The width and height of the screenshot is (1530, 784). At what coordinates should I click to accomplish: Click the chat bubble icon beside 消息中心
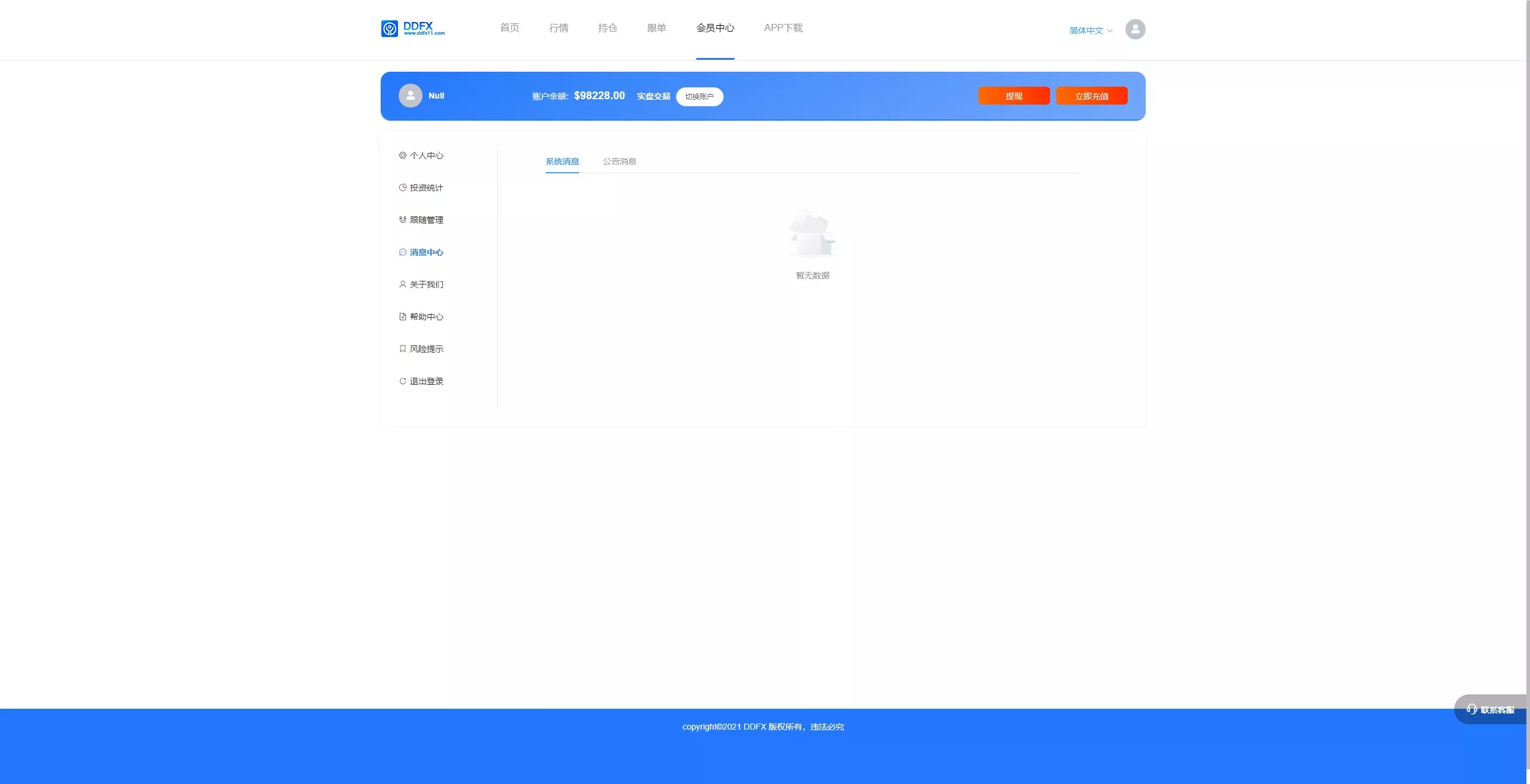click(403, 252)
